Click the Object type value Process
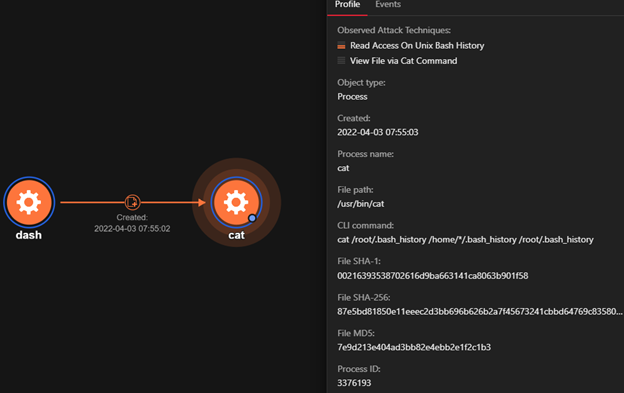624x393 pixels. 352,97
